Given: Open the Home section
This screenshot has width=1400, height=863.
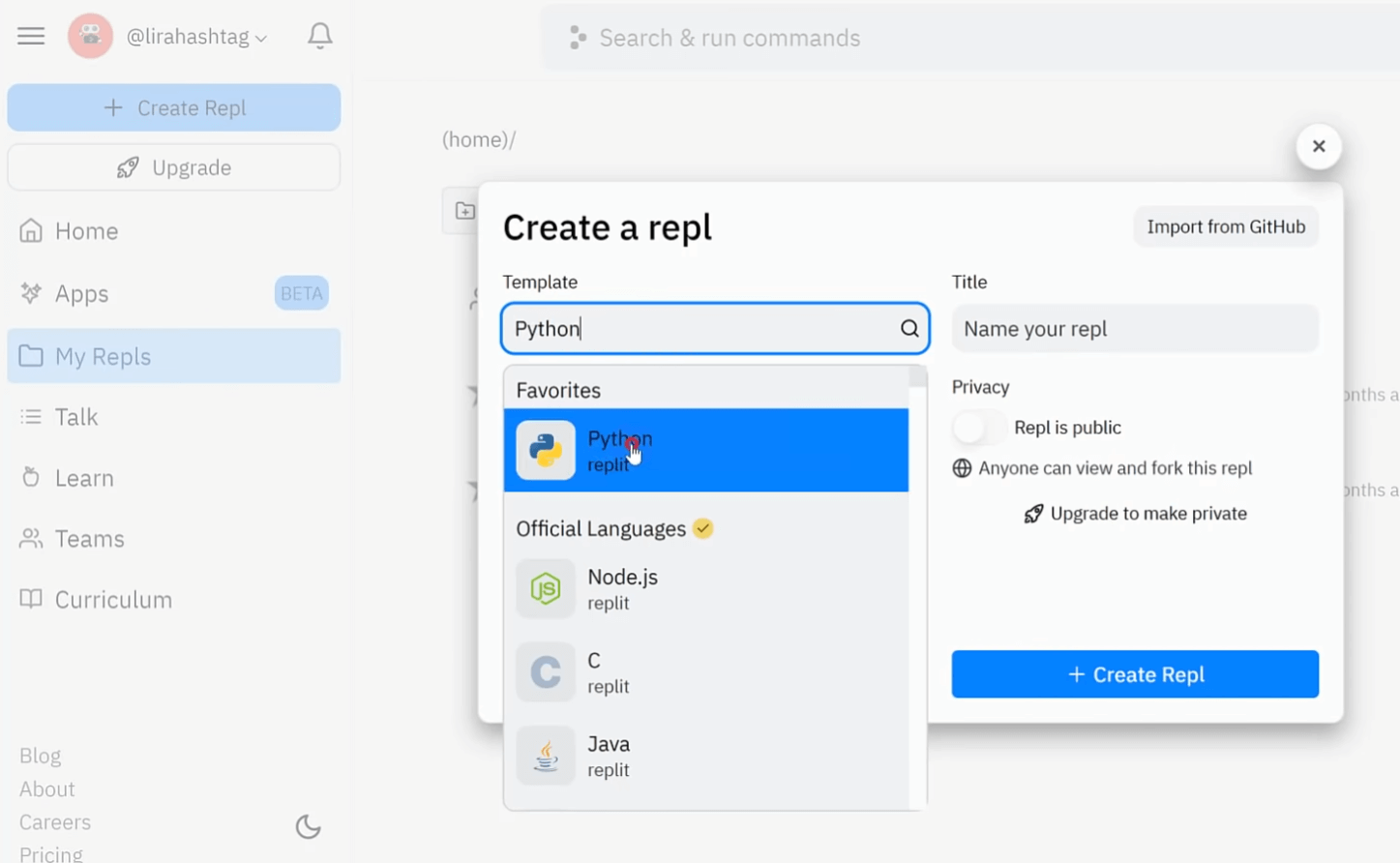Looking at the screenshot, I should tap(85, 230).
